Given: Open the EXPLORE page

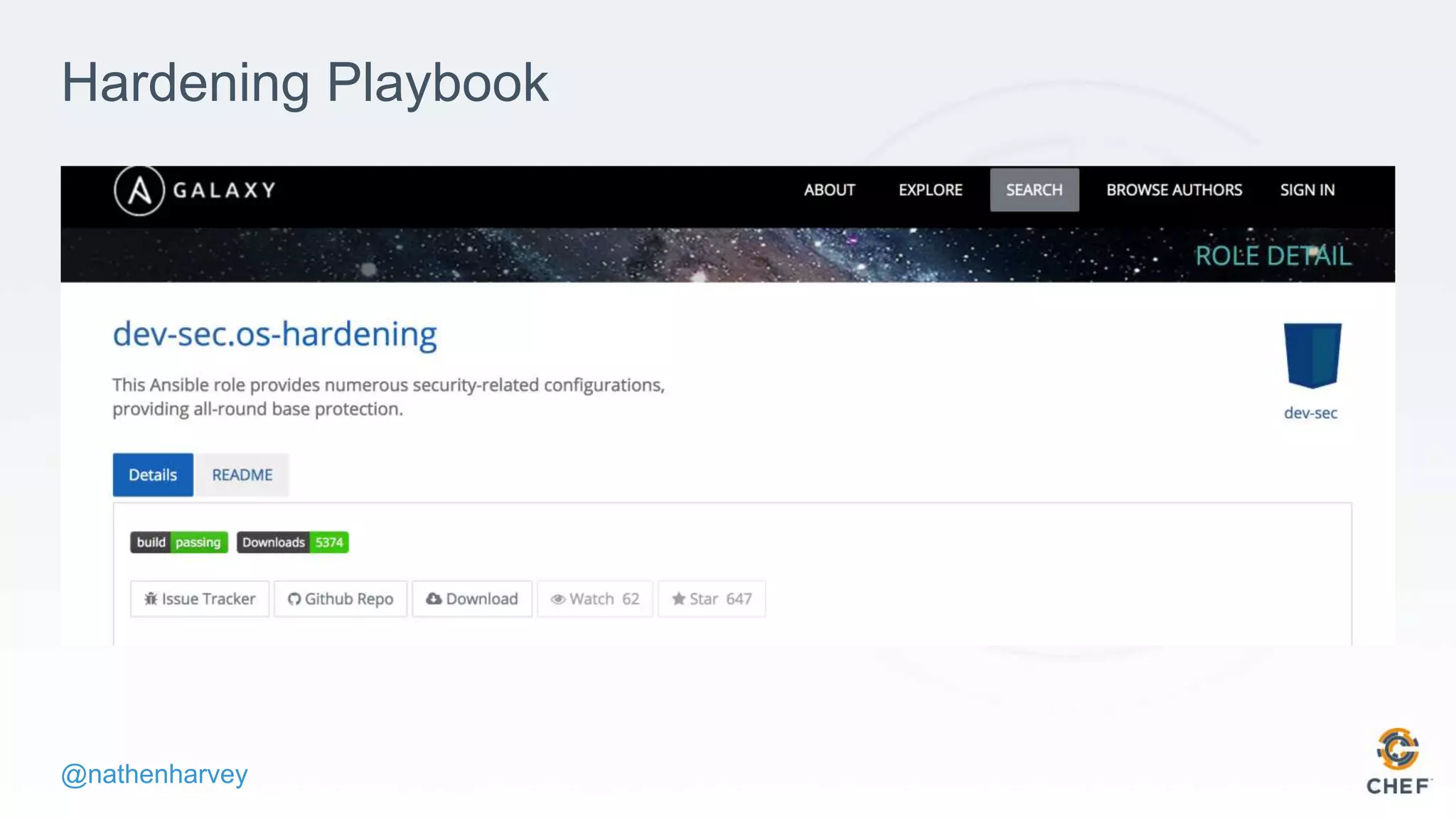Looking at the screenshot, I should click(x=930, y=191).
